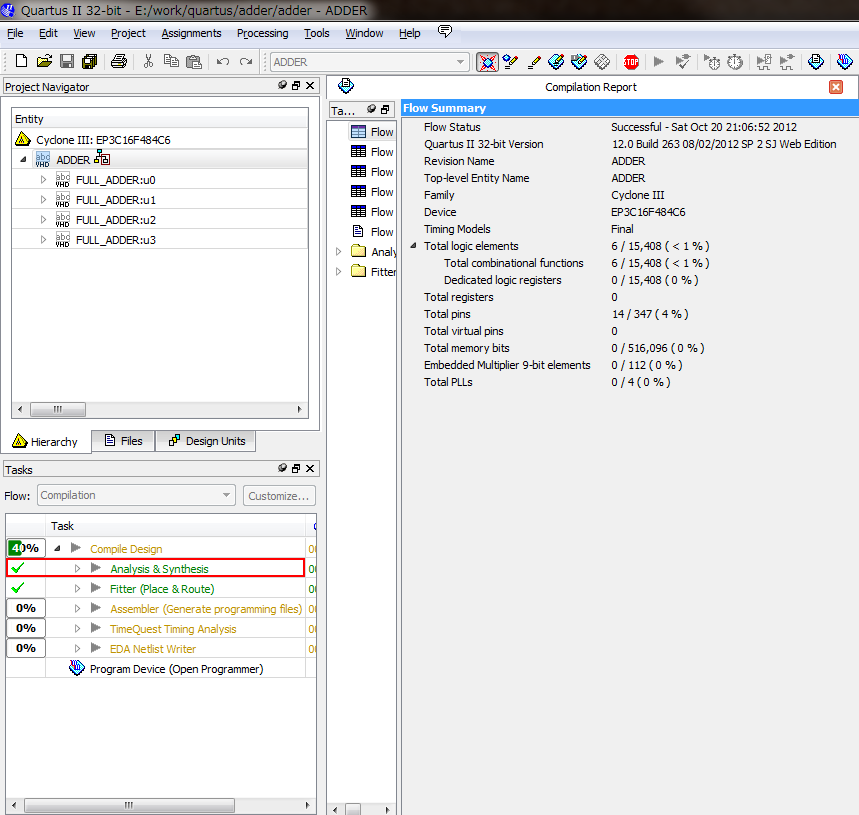The image size is (859, 815).
Task: Select FULL_ADDER:u2 in entity list
Action: pyautogui.click(x=116, y=220)
